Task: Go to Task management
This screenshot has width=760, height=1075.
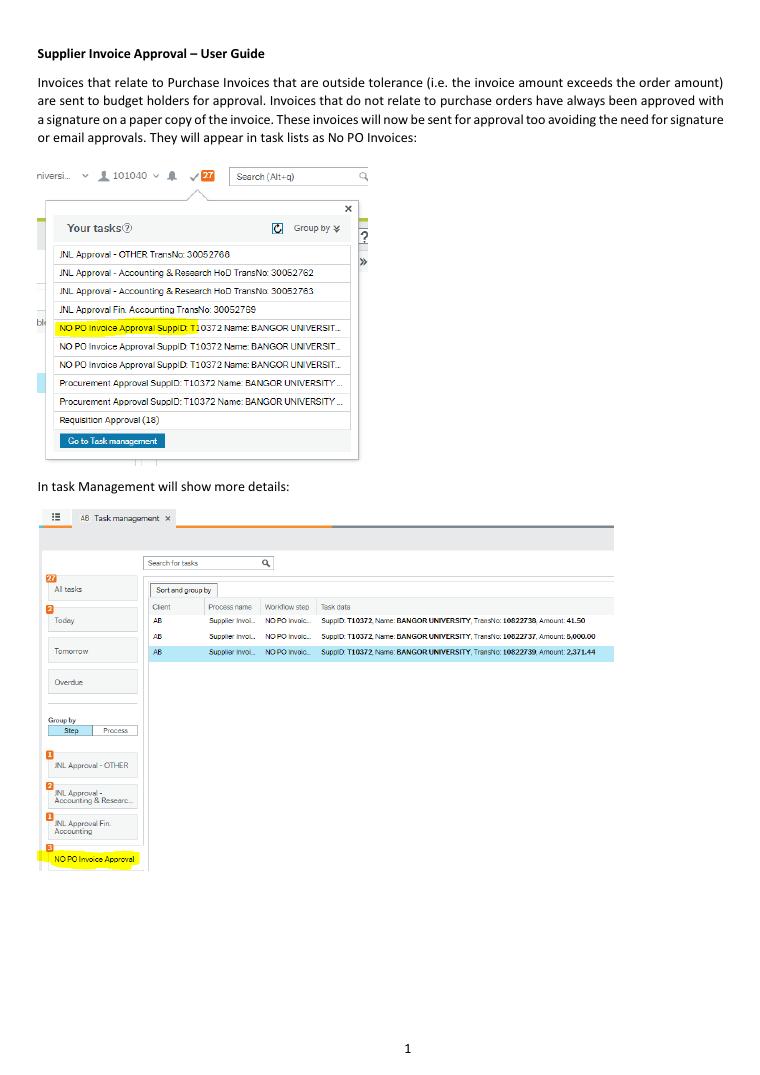Action: pos(112,441)
